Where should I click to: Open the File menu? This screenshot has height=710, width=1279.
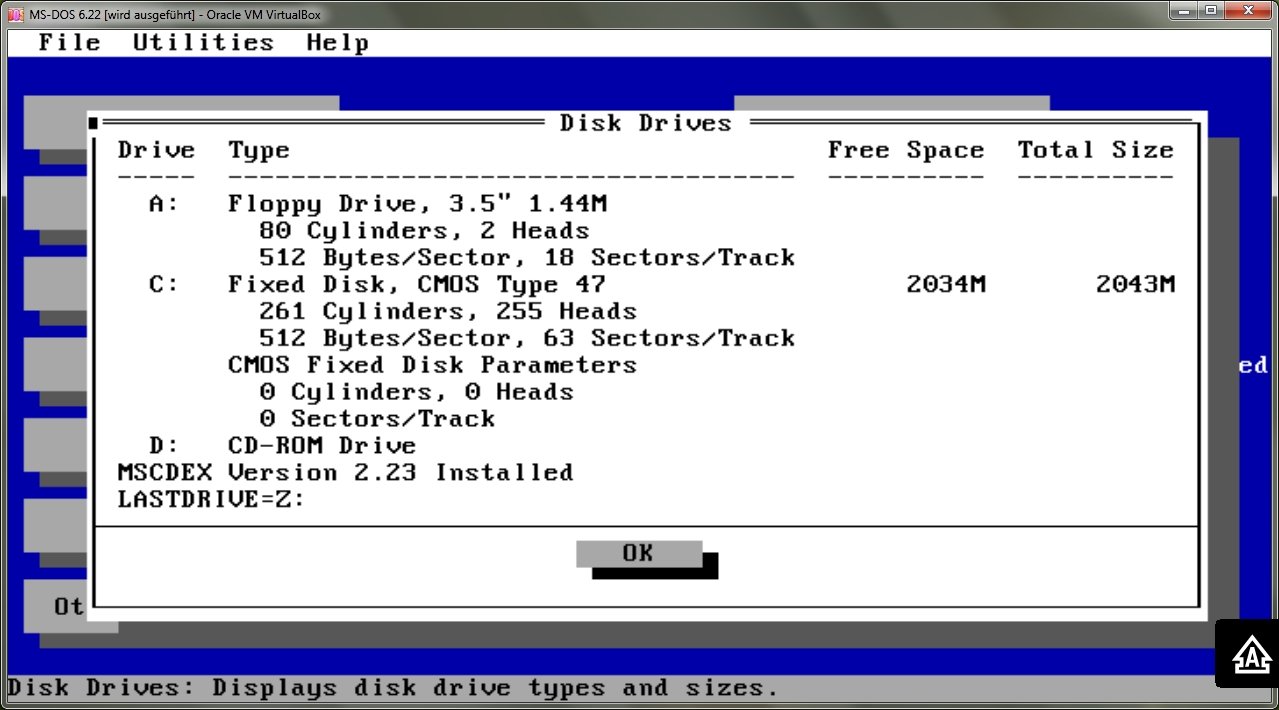pyautogui.click(x=70, y=42)
